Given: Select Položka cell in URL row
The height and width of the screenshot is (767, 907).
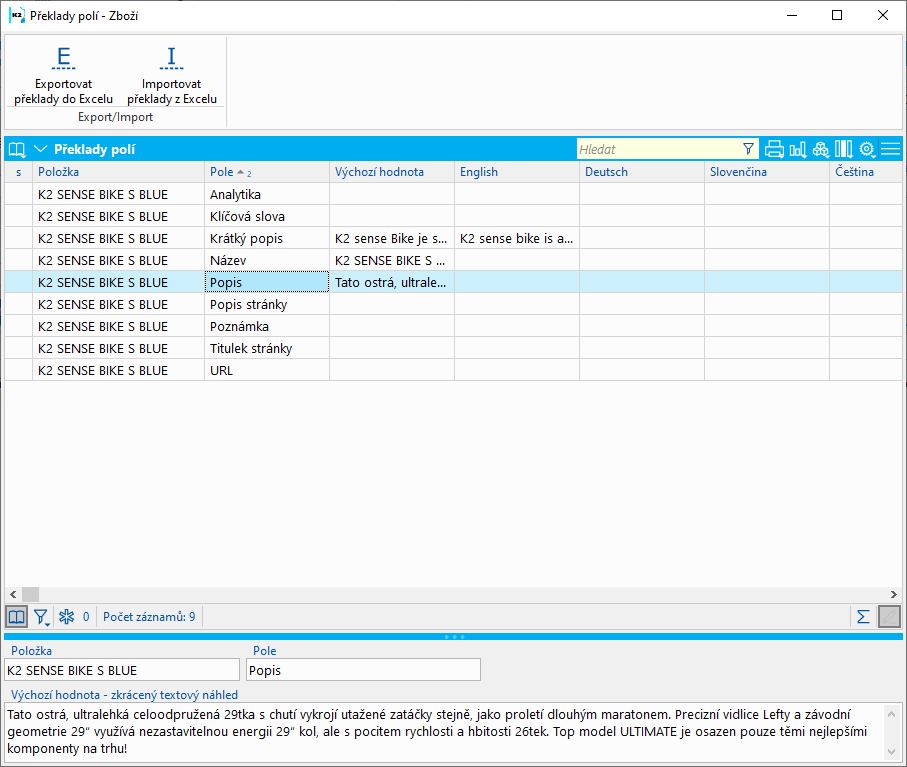Looking at the screenshot, I should pyautogui.click(x=118, y=370).
